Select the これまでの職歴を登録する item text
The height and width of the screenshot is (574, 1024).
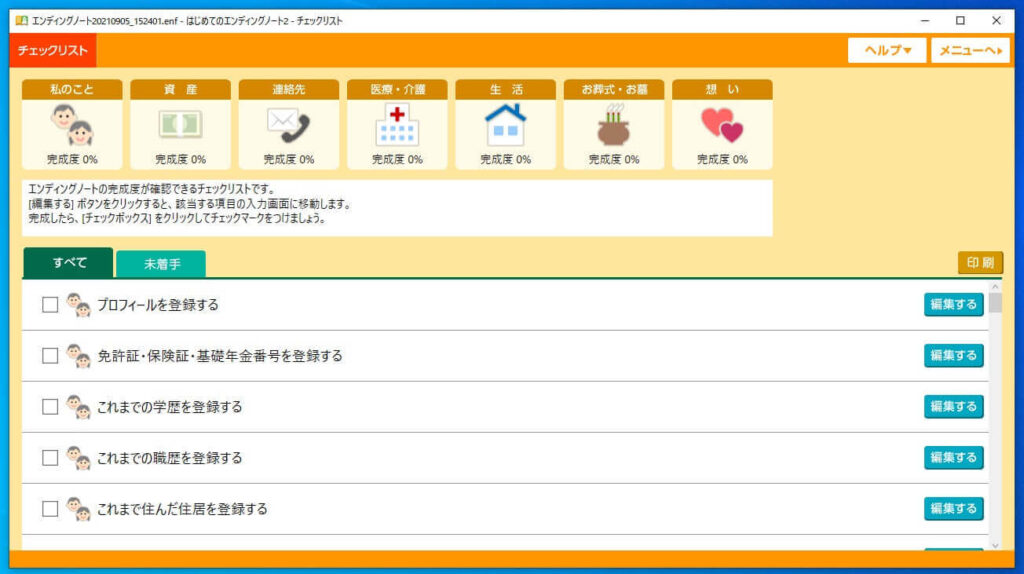point(170,458)
